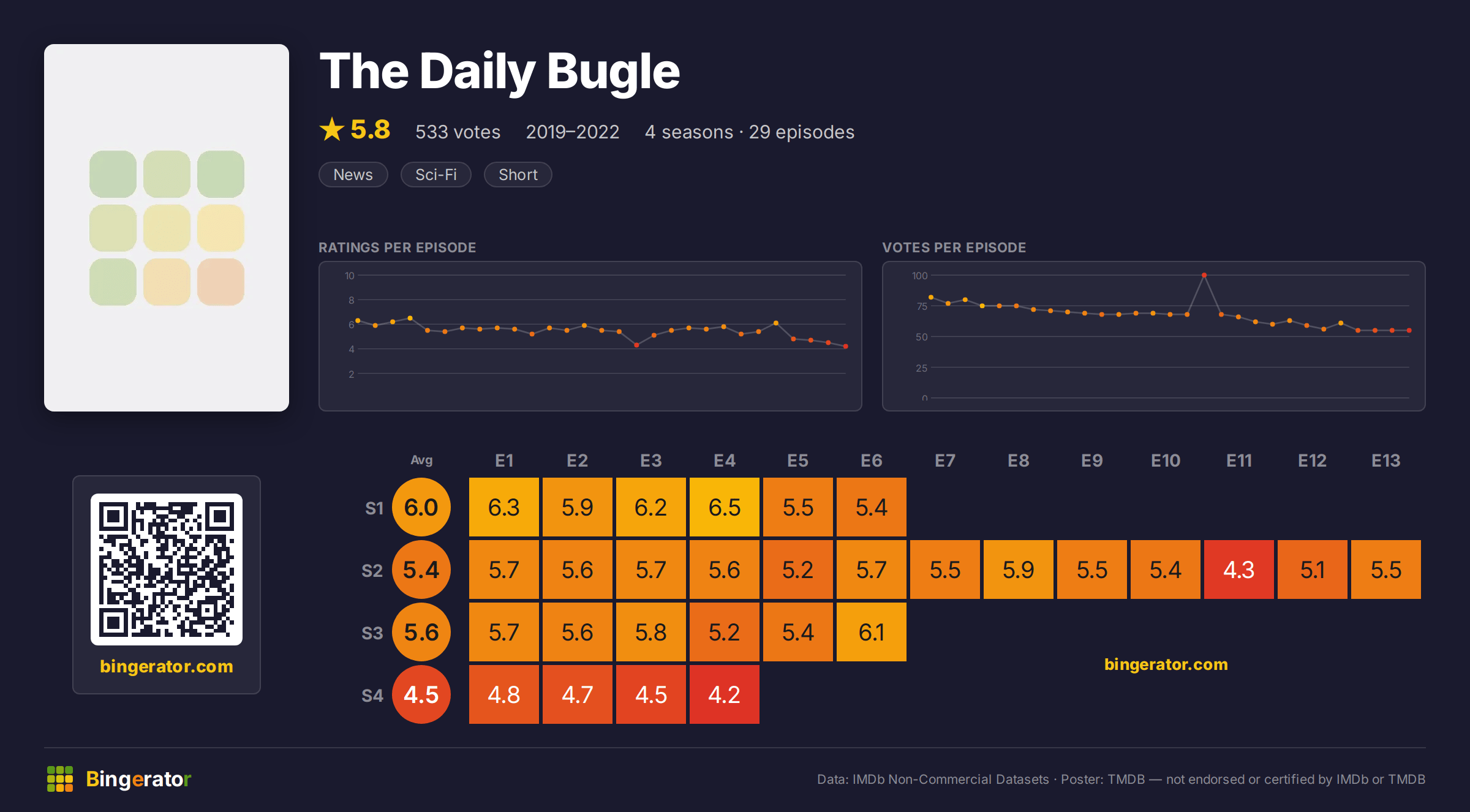The height and width of the screenshot is (812, 1470).
Task: Click the S4 E4 rating 4.2 cell
Action: pyautogui.click(x=725, y=694)
